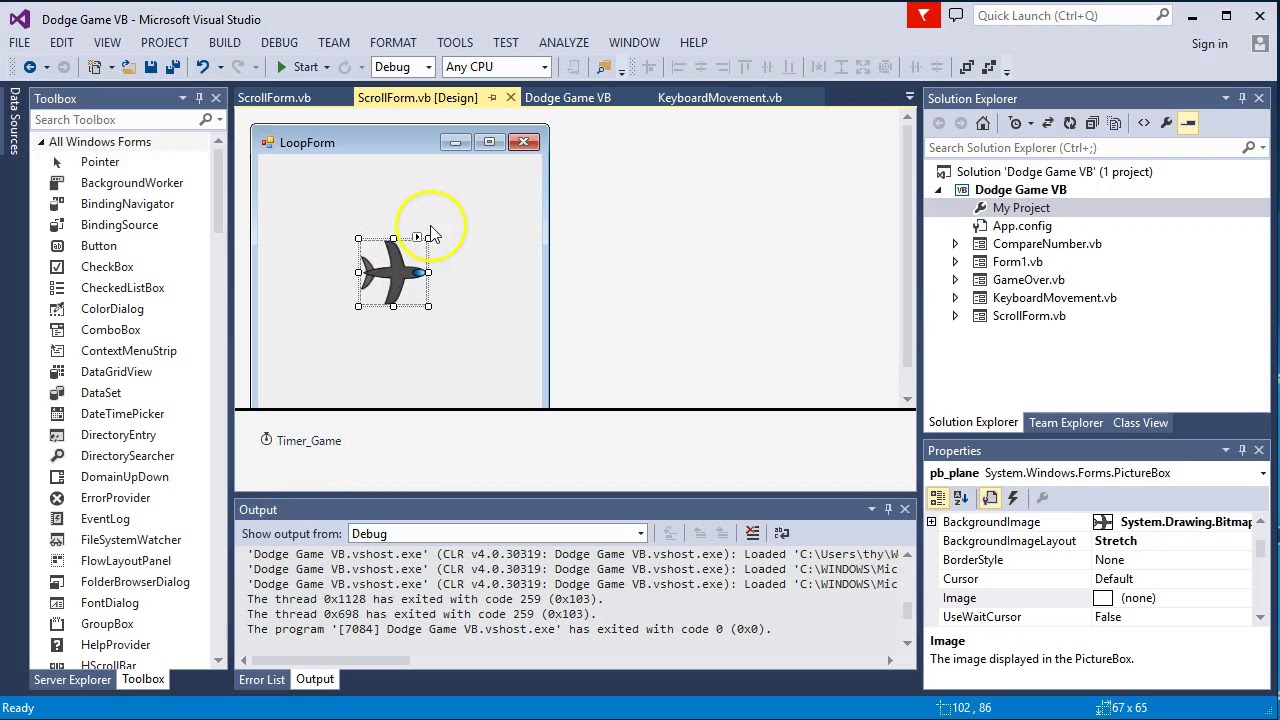Select the ColorDialog control in Toolbox
Image resolution: width=1280 pixels, height=720 pixels.
point(112,309)
